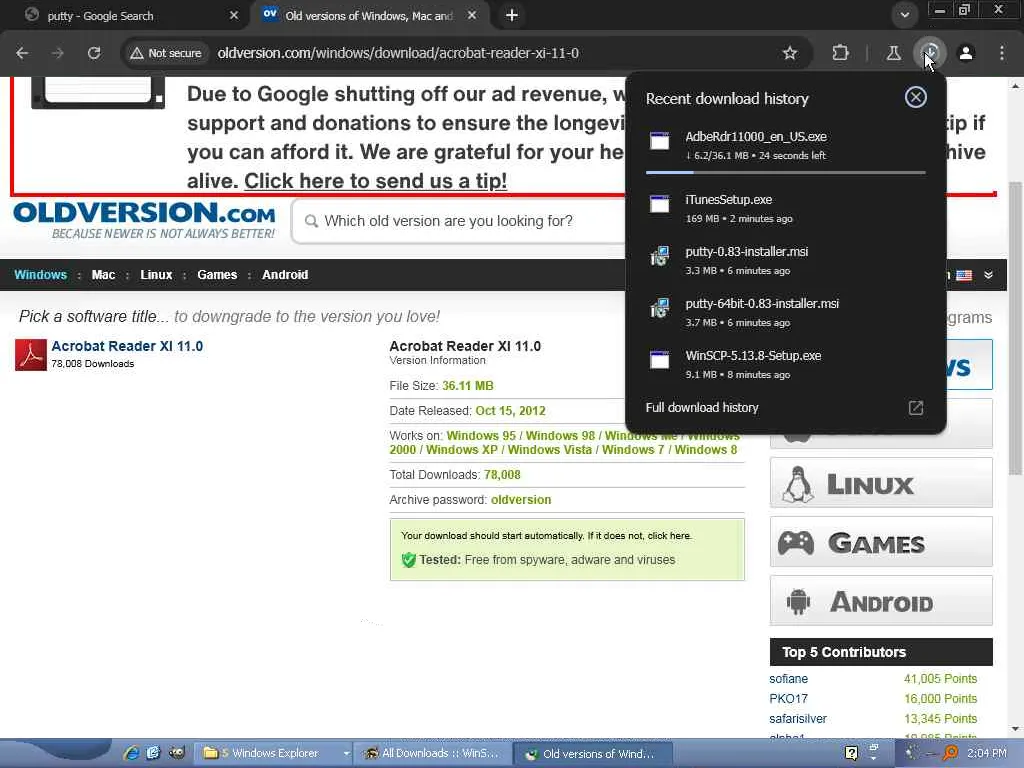The width and height of the screenshot is (1024, 768).
Task: Click the help question-mark tray icon
Action: (851, 753)
